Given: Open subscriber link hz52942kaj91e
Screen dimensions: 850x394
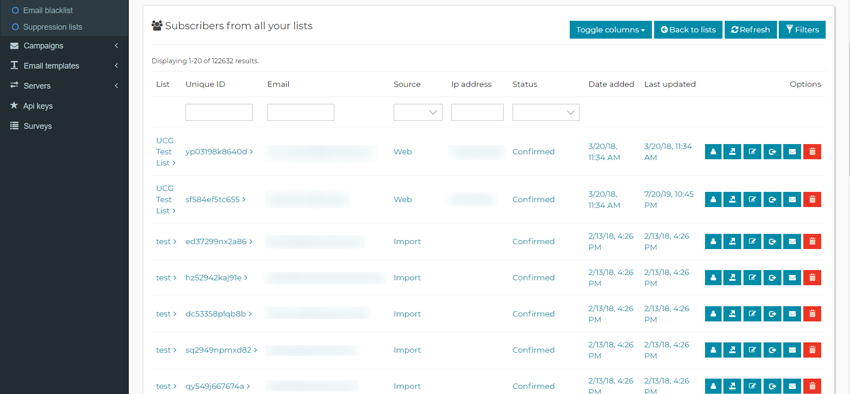Looking at the screenshot, I should (x=216, y=277).
